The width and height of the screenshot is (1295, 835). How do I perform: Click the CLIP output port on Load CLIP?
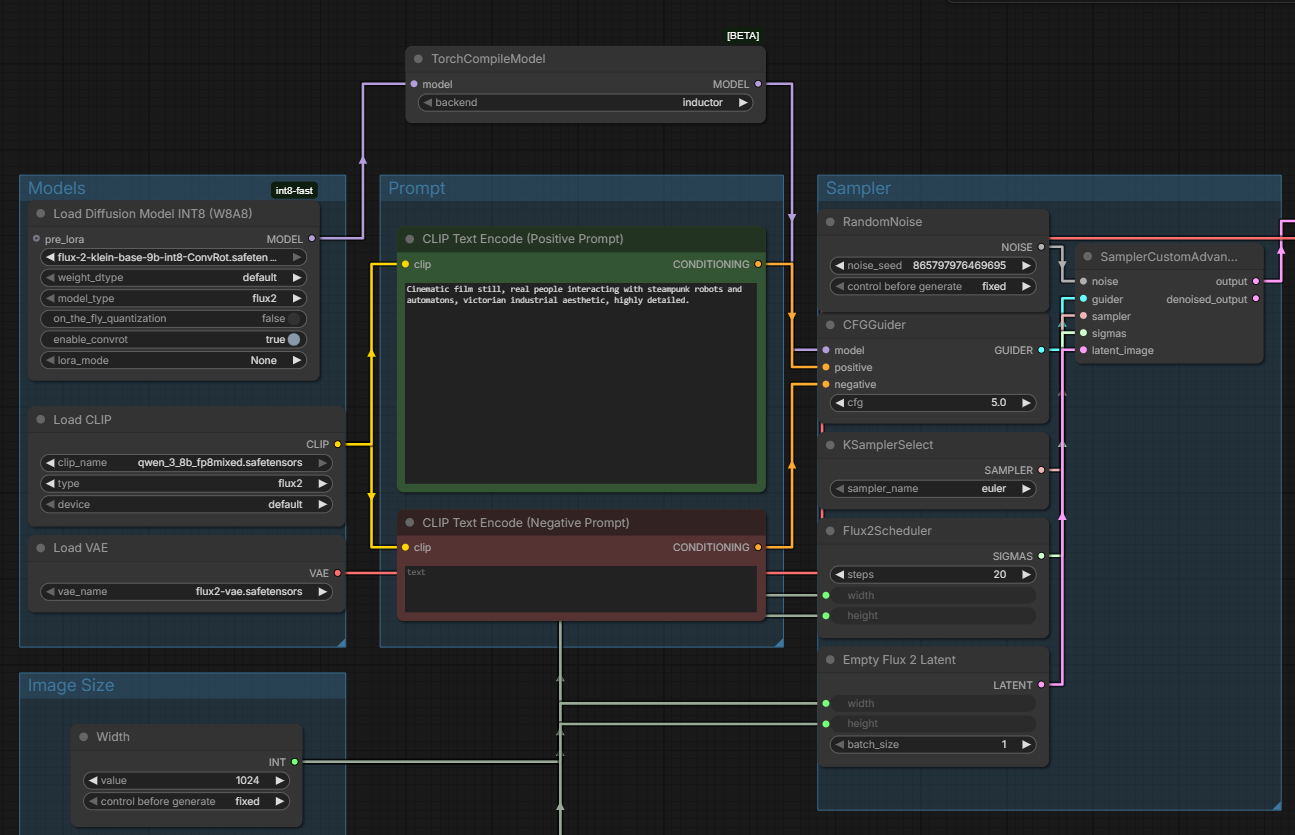click(337, 444)
